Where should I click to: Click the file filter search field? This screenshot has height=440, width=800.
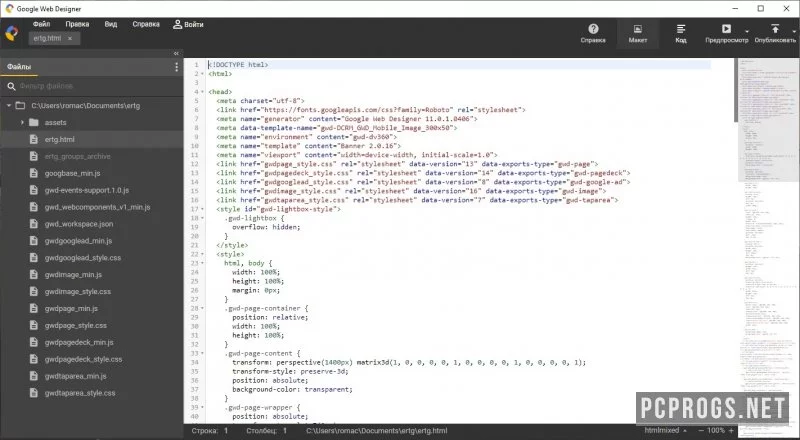(x=97, y=86)
